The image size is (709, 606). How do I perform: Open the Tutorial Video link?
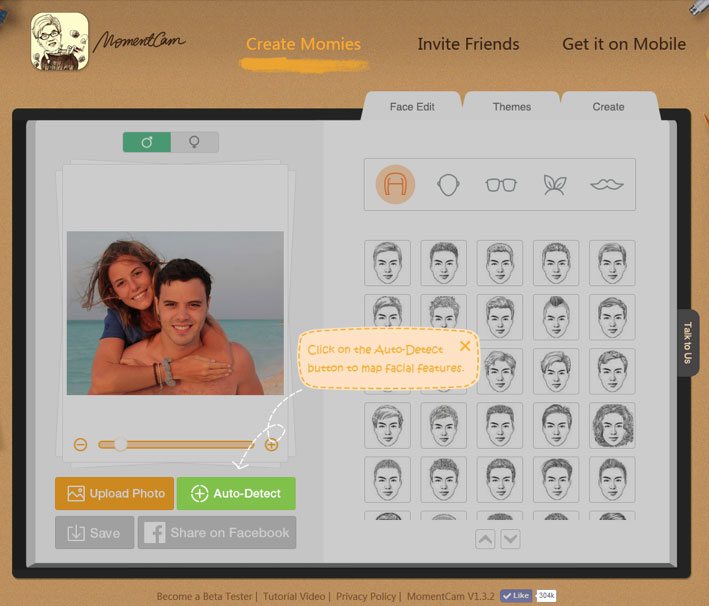tap(294, 596)
